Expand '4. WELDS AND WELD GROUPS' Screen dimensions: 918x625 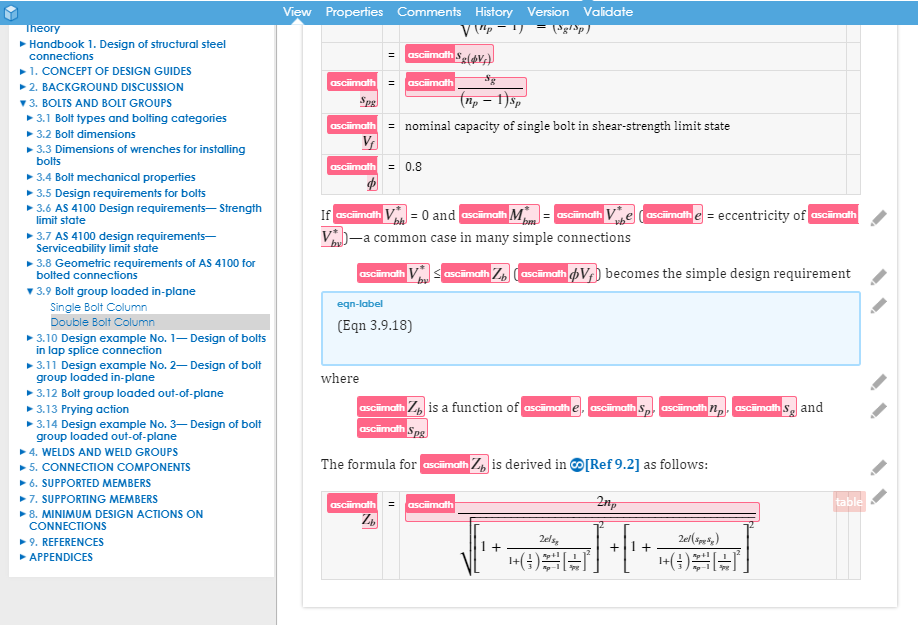coord(22,451)
